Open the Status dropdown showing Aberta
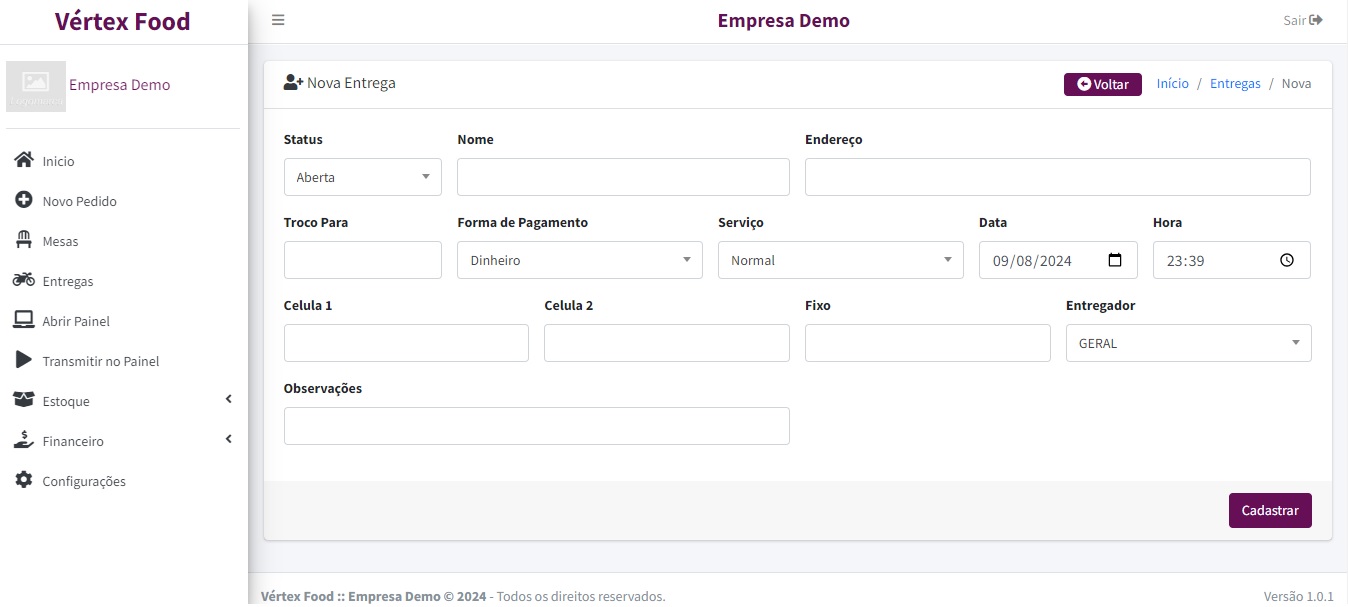Screen dimensions: 1348x607 pos(362,177)
